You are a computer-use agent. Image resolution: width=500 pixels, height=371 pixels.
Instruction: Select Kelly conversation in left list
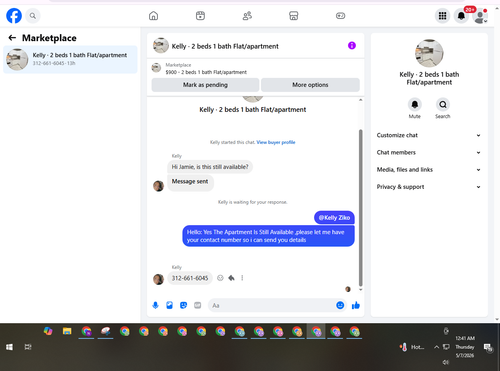click(70, 59)
